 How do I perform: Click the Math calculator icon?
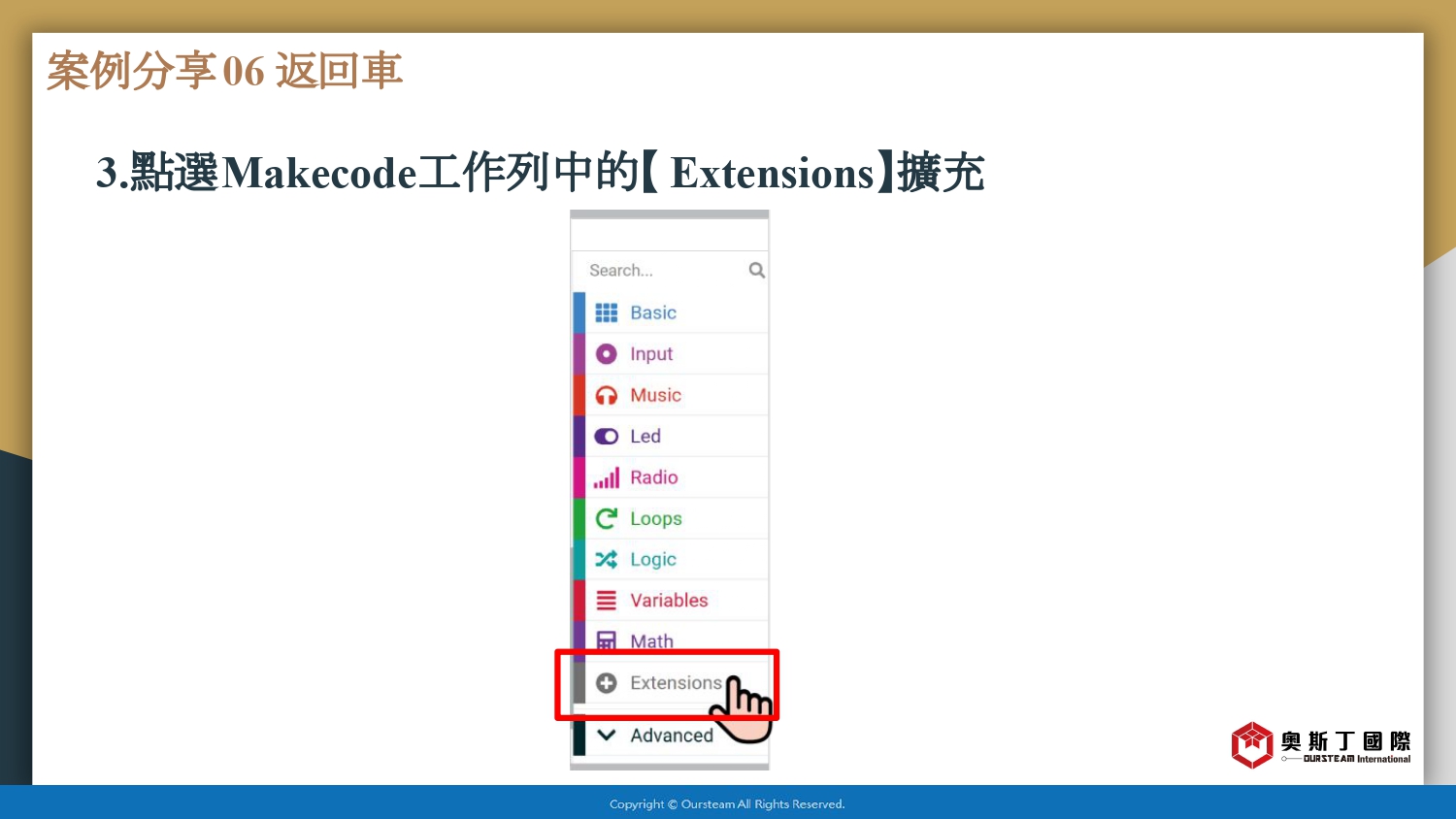607,640
